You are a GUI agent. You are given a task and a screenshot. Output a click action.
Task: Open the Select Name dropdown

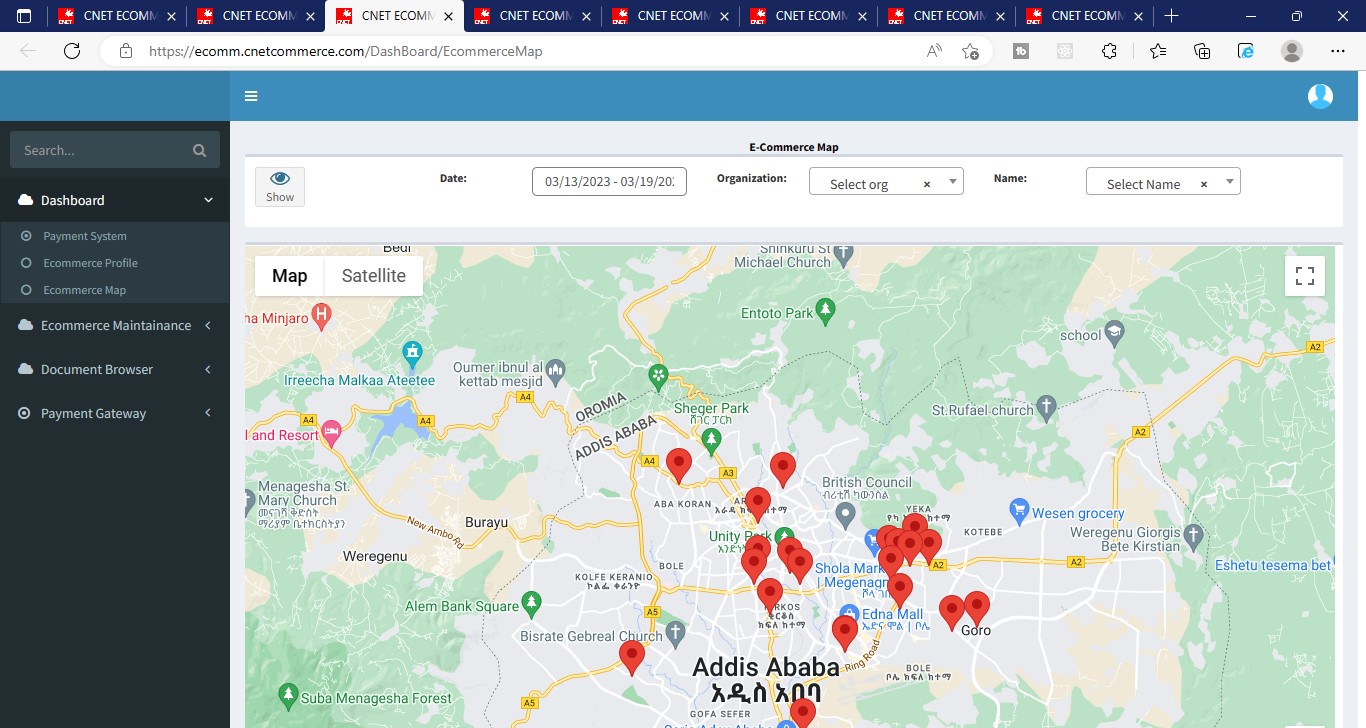pyautogui.click(x=1163, y=181)
